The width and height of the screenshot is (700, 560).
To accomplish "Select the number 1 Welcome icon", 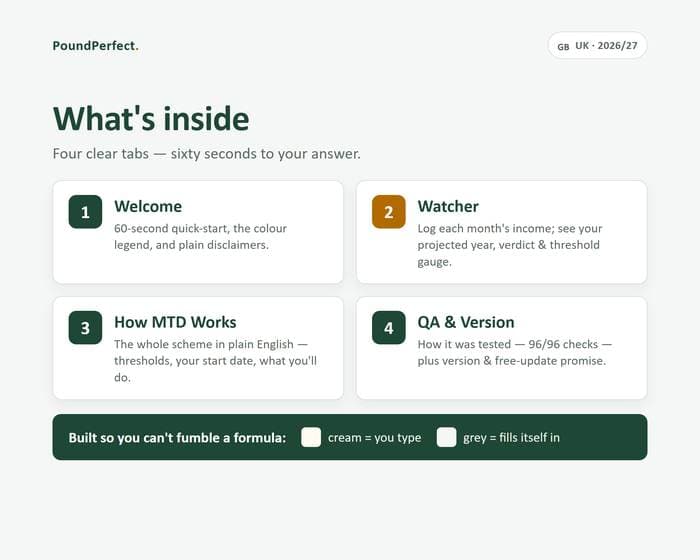I will [x=85, y=212].
